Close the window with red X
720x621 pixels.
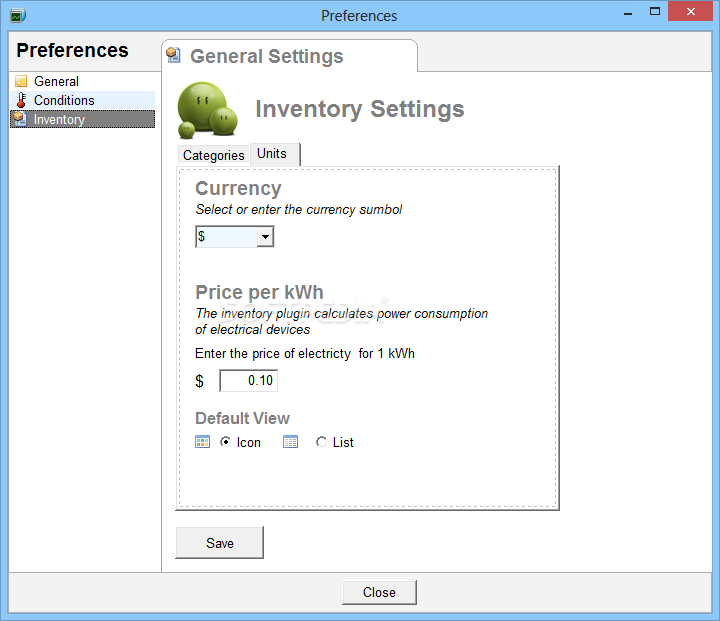[x=690, y=11]
